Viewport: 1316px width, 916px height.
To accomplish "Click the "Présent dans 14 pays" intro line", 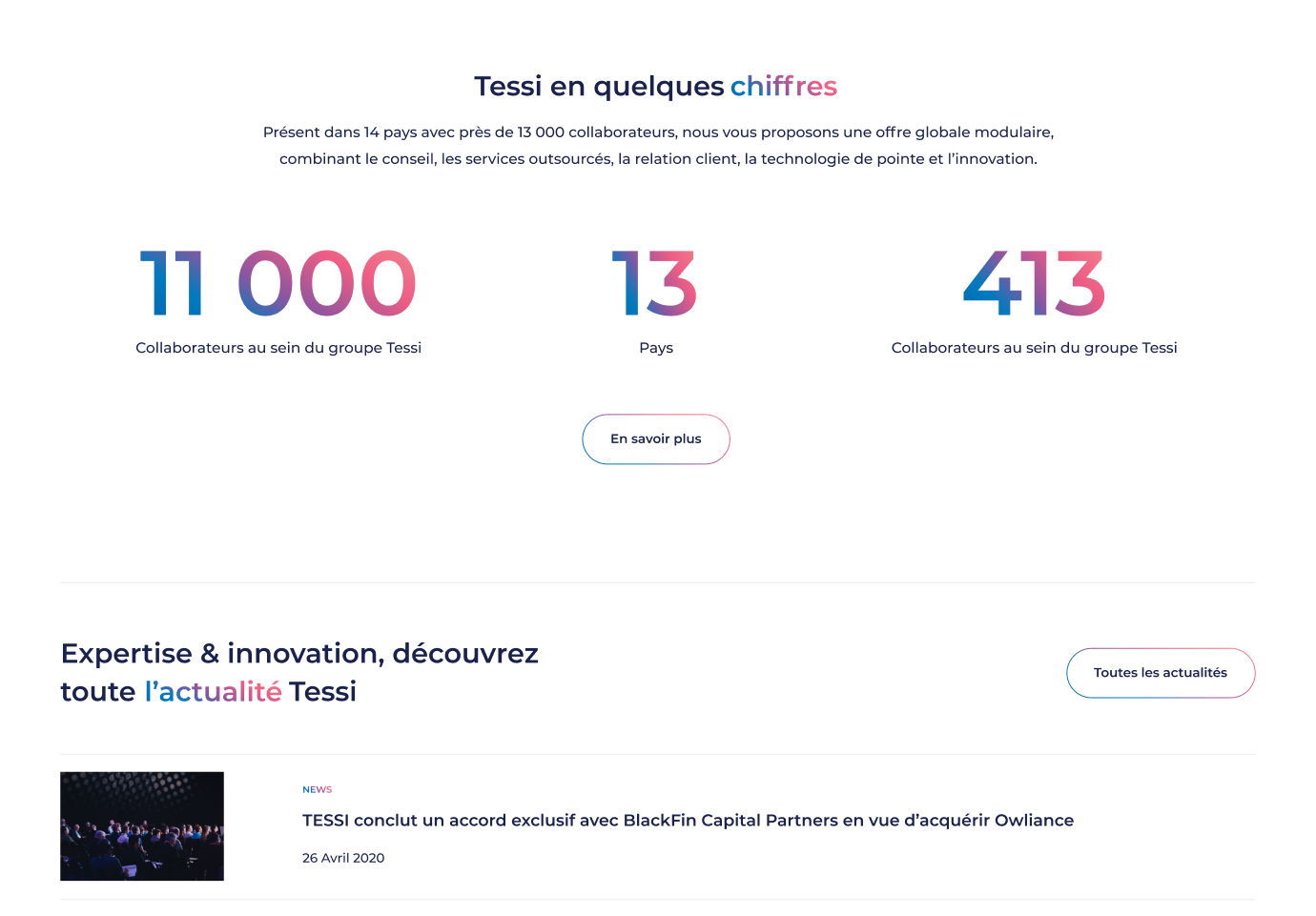I will tap(658, 132).
